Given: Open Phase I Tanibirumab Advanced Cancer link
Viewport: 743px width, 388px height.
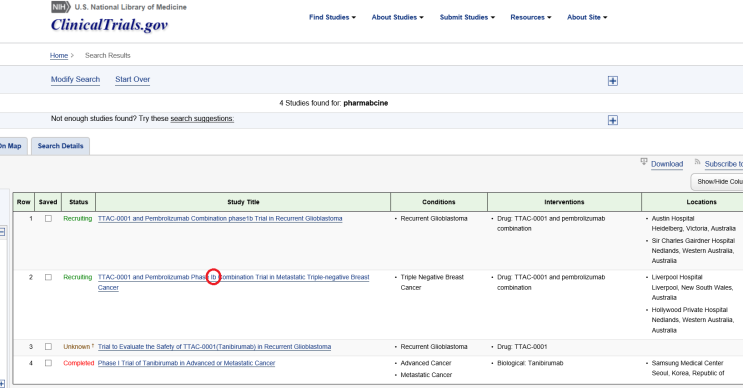Looking at the screenshot, I should pyautogui.click(x=186, y=363).
